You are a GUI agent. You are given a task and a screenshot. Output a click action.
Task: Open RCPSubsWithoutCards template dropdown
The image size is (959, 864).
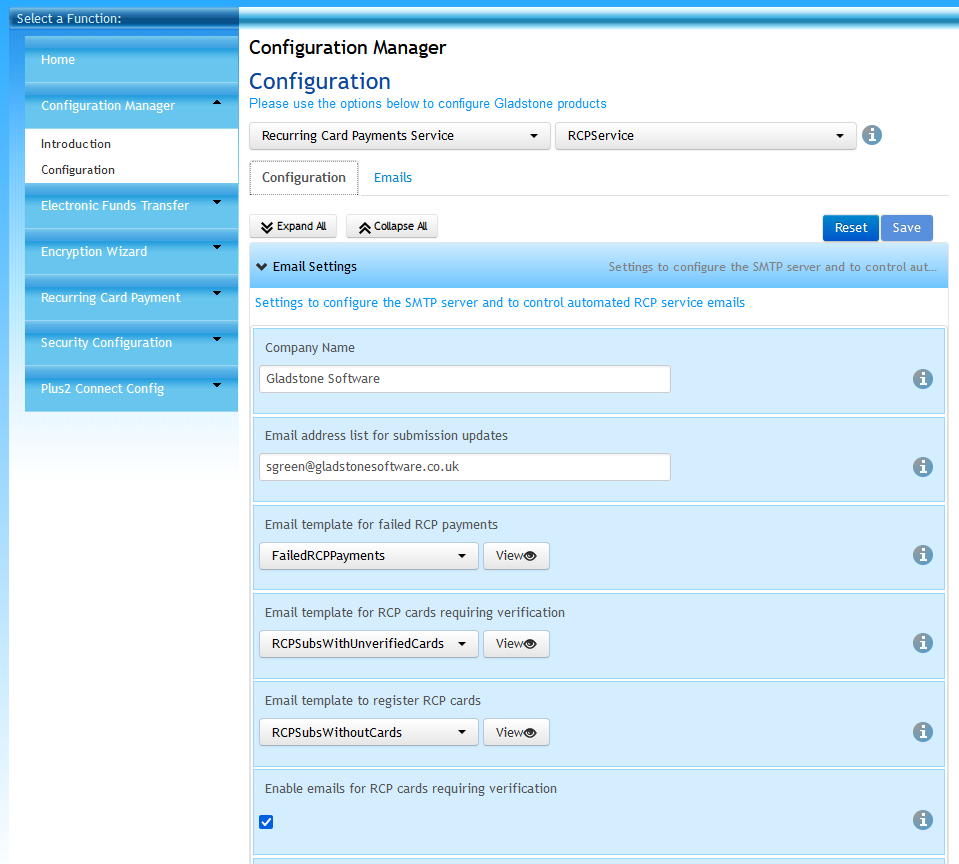369,733
